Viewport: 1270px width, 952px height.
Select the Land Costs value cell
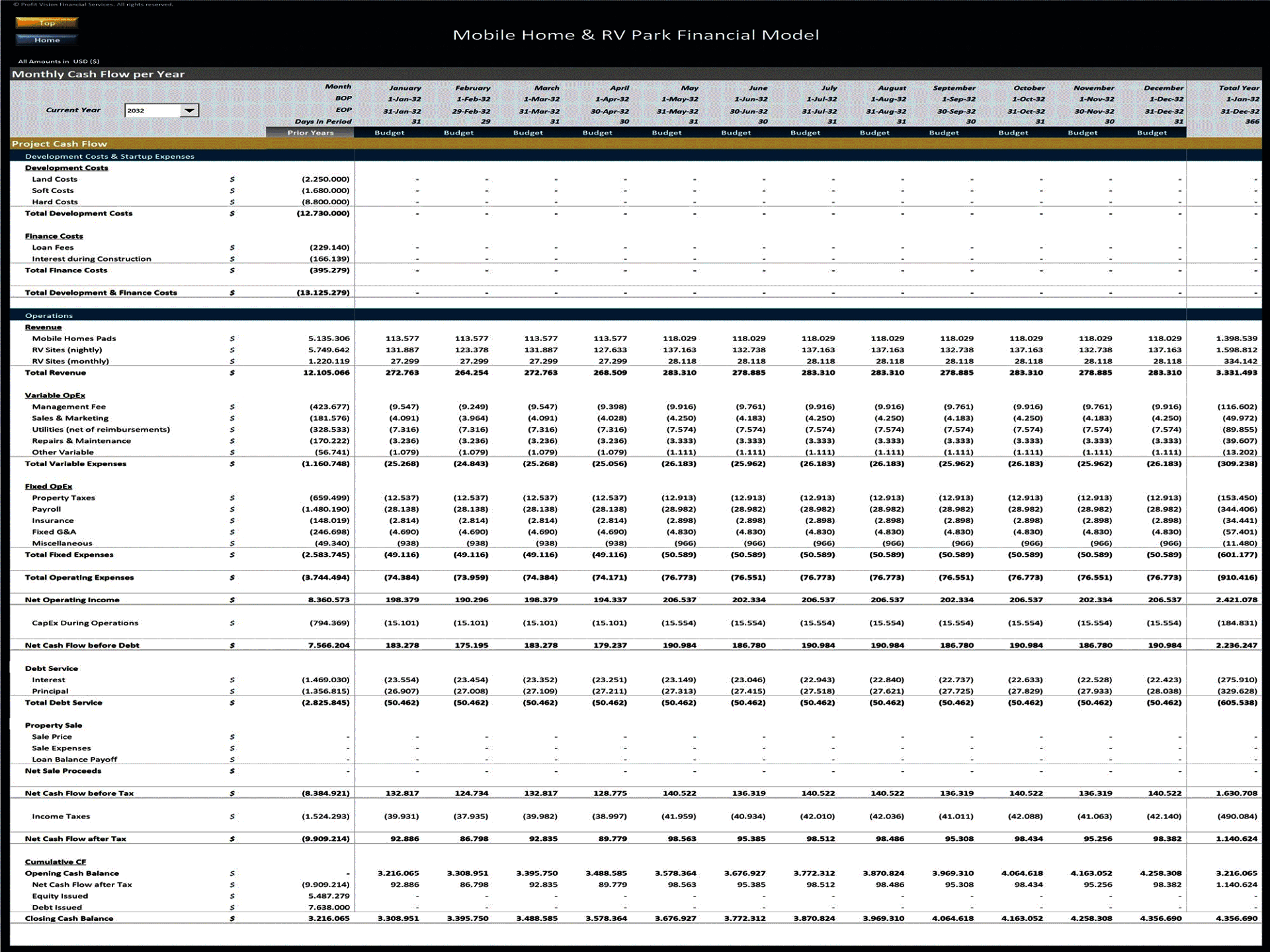point(325,178)
